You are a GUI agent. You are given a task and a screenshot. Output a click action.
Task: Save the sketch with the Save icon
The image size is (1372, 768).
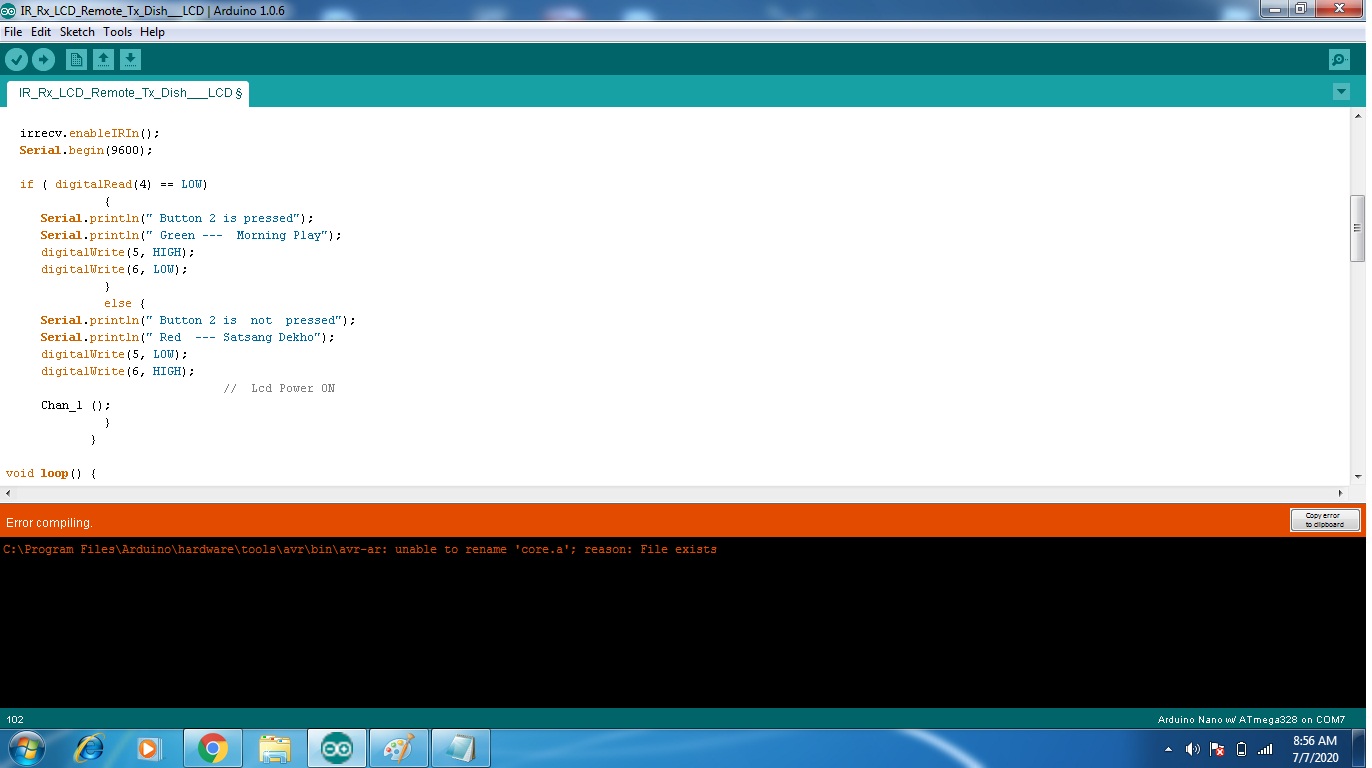tap(130, 60)
